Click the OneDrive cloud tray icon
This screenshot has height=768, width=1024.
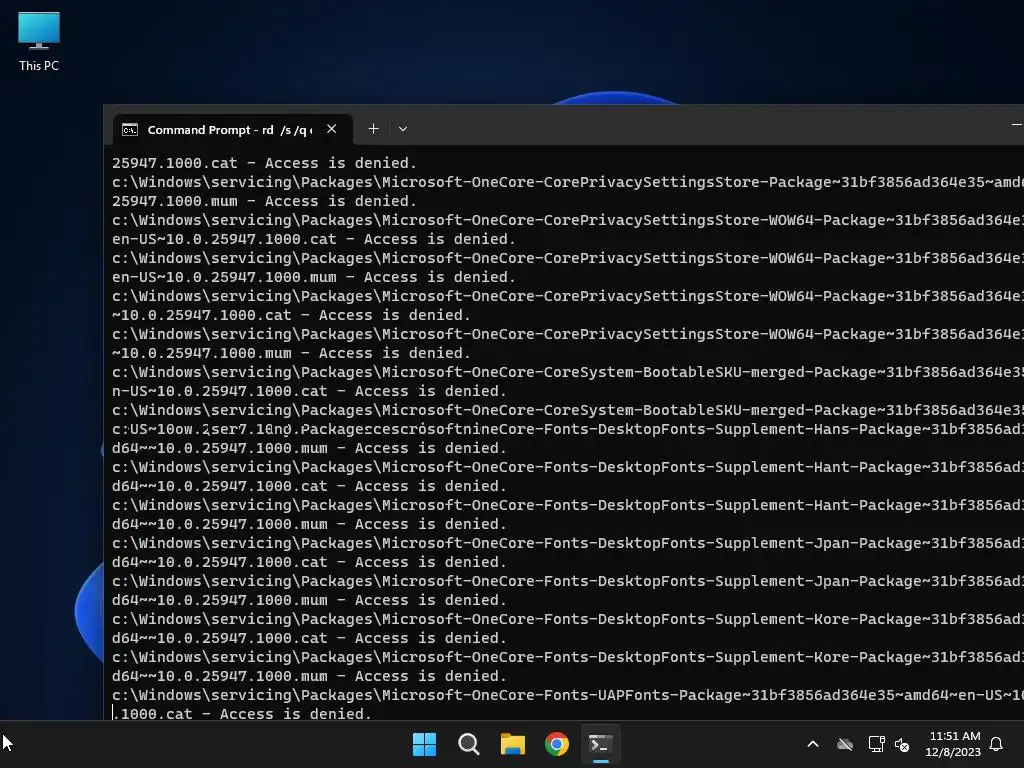point(845,744)
